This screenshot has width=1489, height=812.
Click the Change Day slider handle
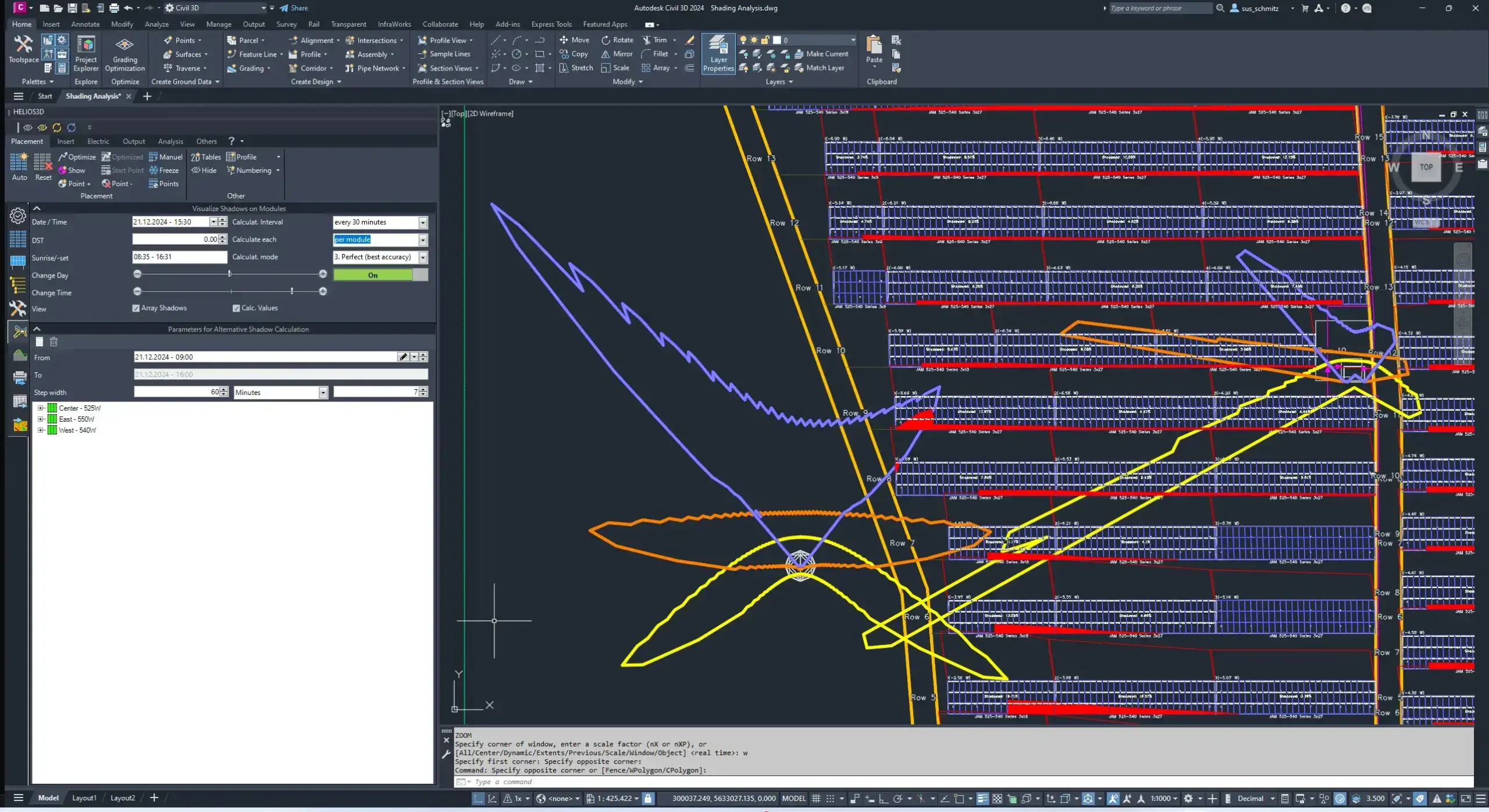point(230,274)
